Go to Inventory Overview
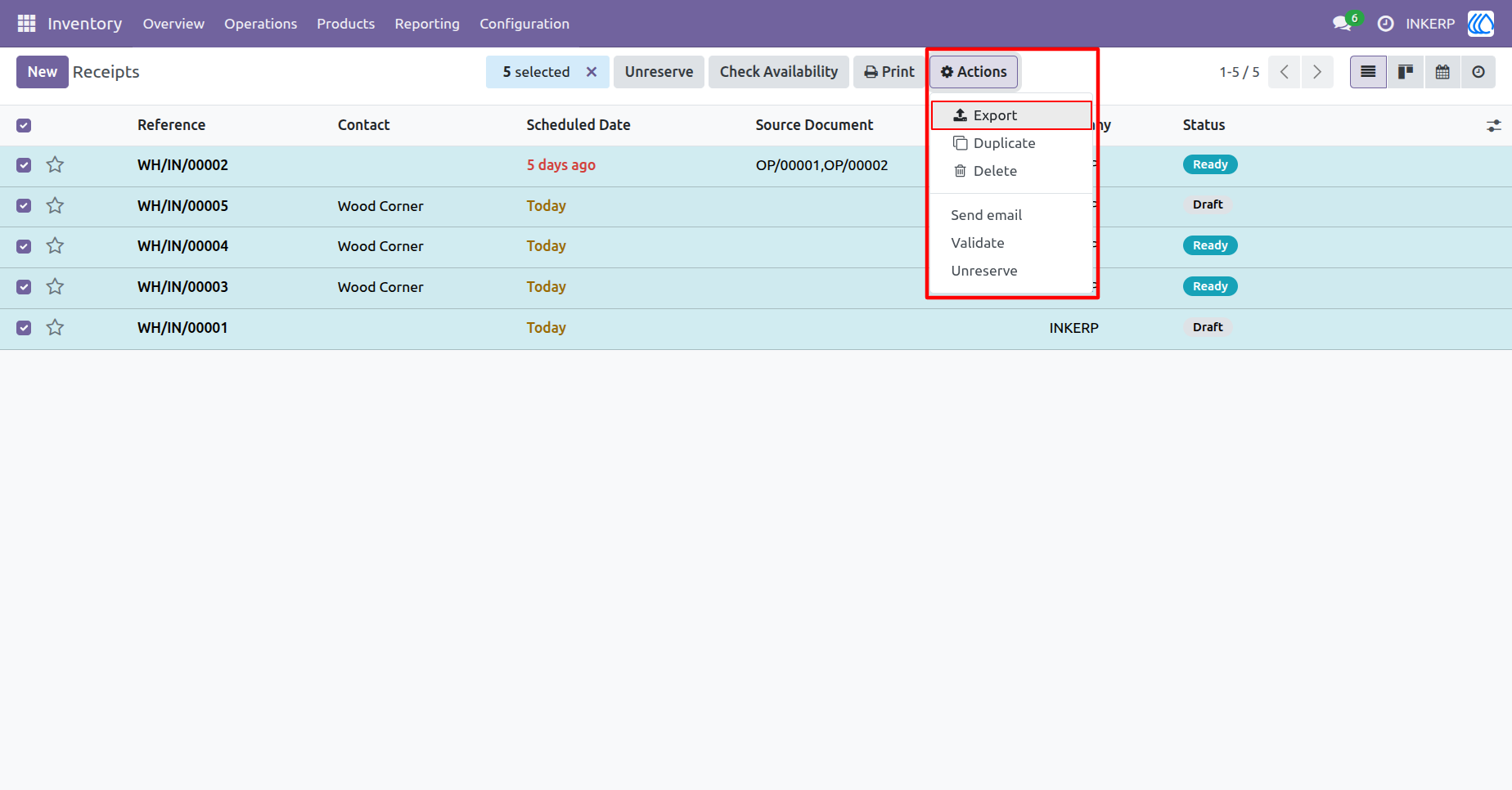Screen dimensions: 1512x790 tap(173, 24)
